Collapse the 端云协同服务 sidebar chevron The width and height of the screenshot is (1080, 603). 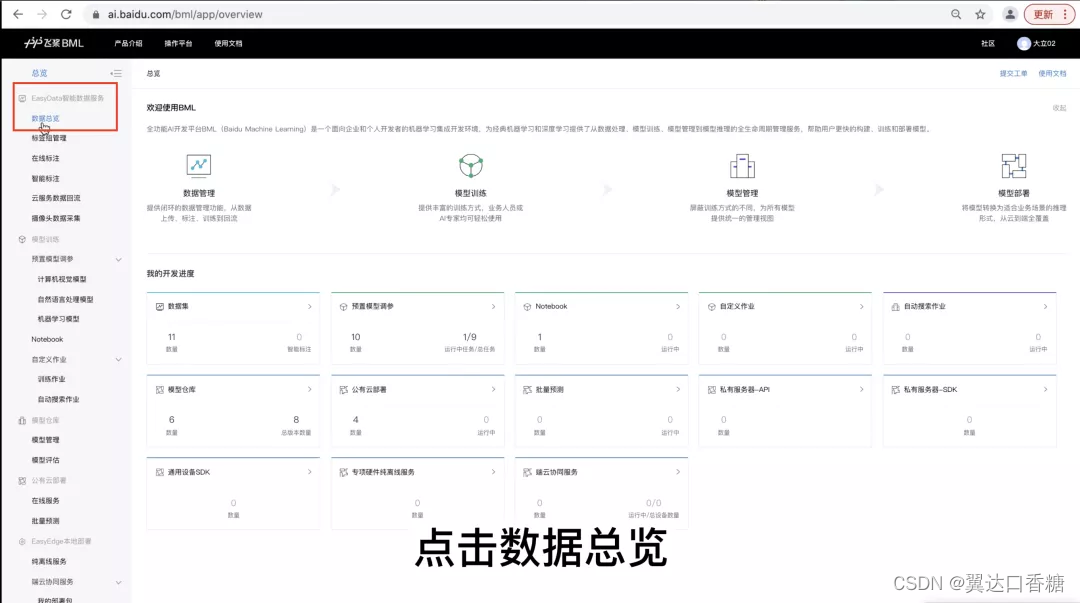pyautogui.click(x=118, y=582)
